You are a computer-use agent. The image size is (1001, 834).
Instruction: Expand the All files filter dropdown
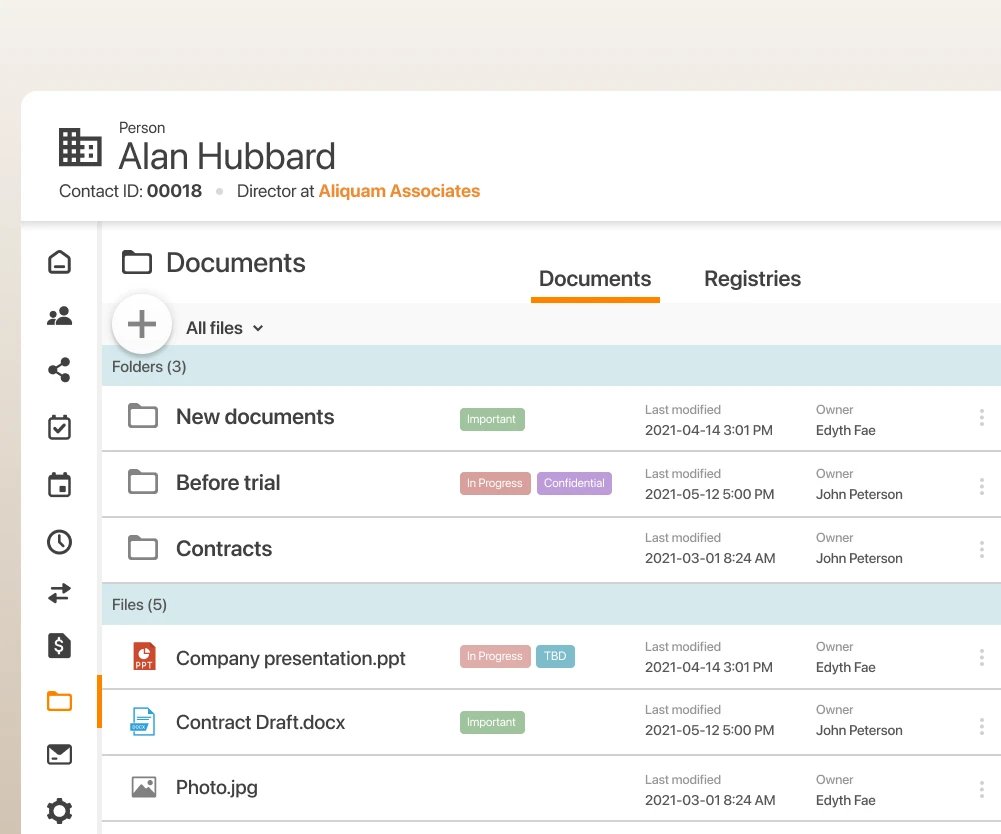tap(224, 328)
